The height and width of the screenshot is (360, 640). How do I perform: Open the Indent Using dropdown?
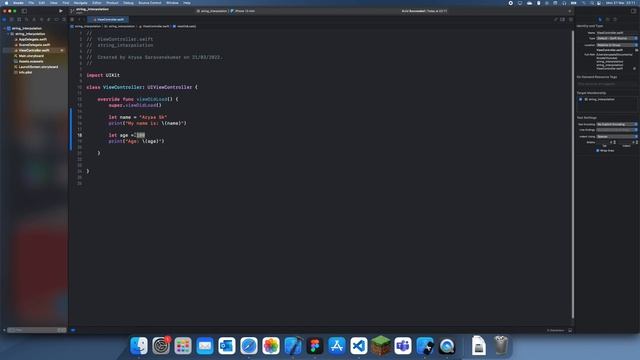pyautogui.click(x=617, y=136)
